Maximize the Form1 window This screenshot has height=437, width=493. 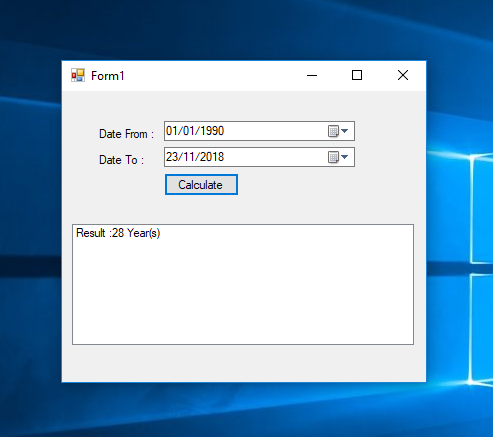pos(357,75)
